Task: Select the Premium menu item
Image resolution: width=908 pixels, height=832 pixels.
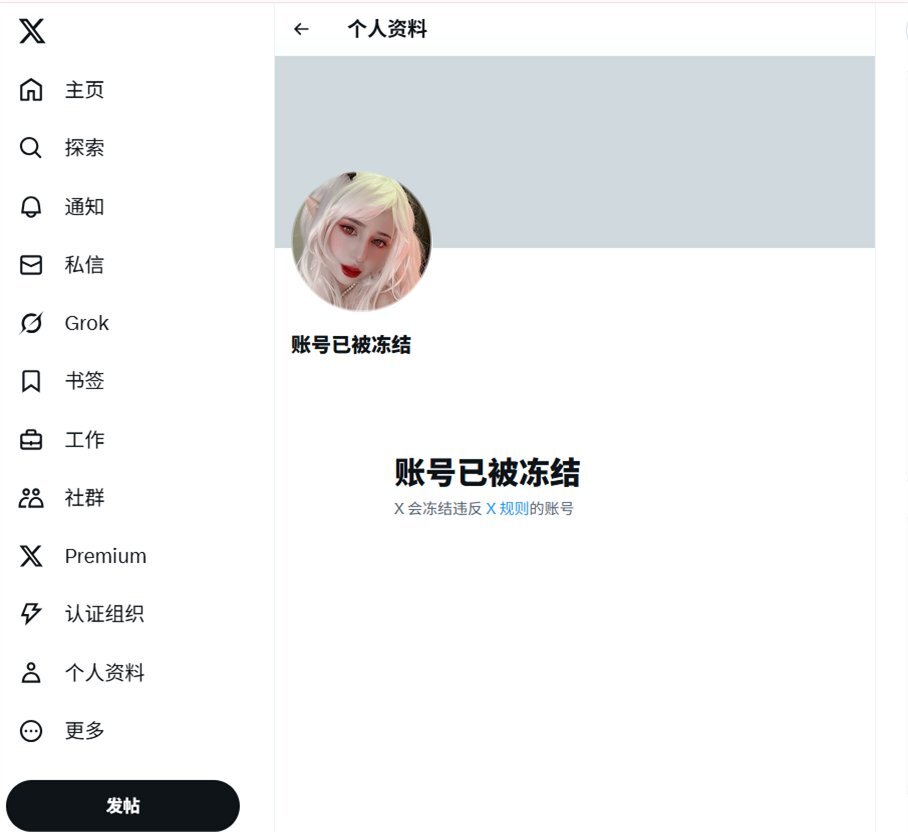Action: (x=83, y=556)
